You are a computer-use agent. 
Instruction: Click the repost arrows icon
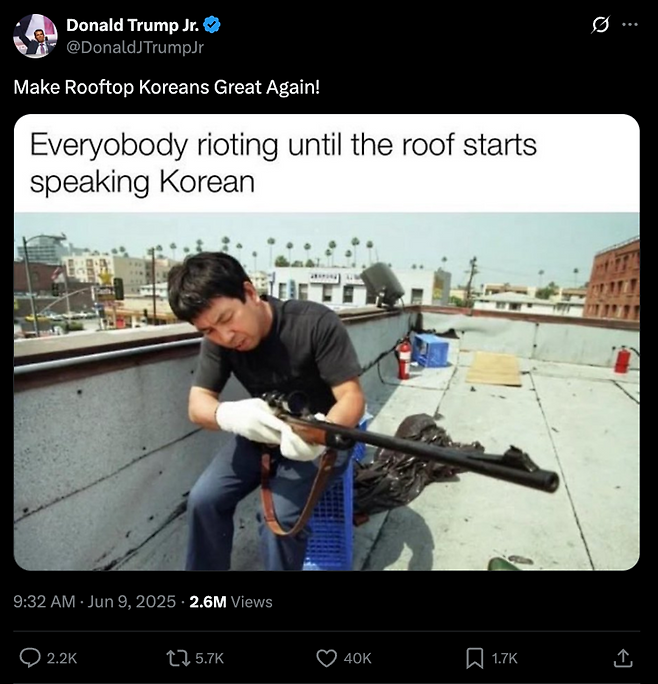coord(178,658)
